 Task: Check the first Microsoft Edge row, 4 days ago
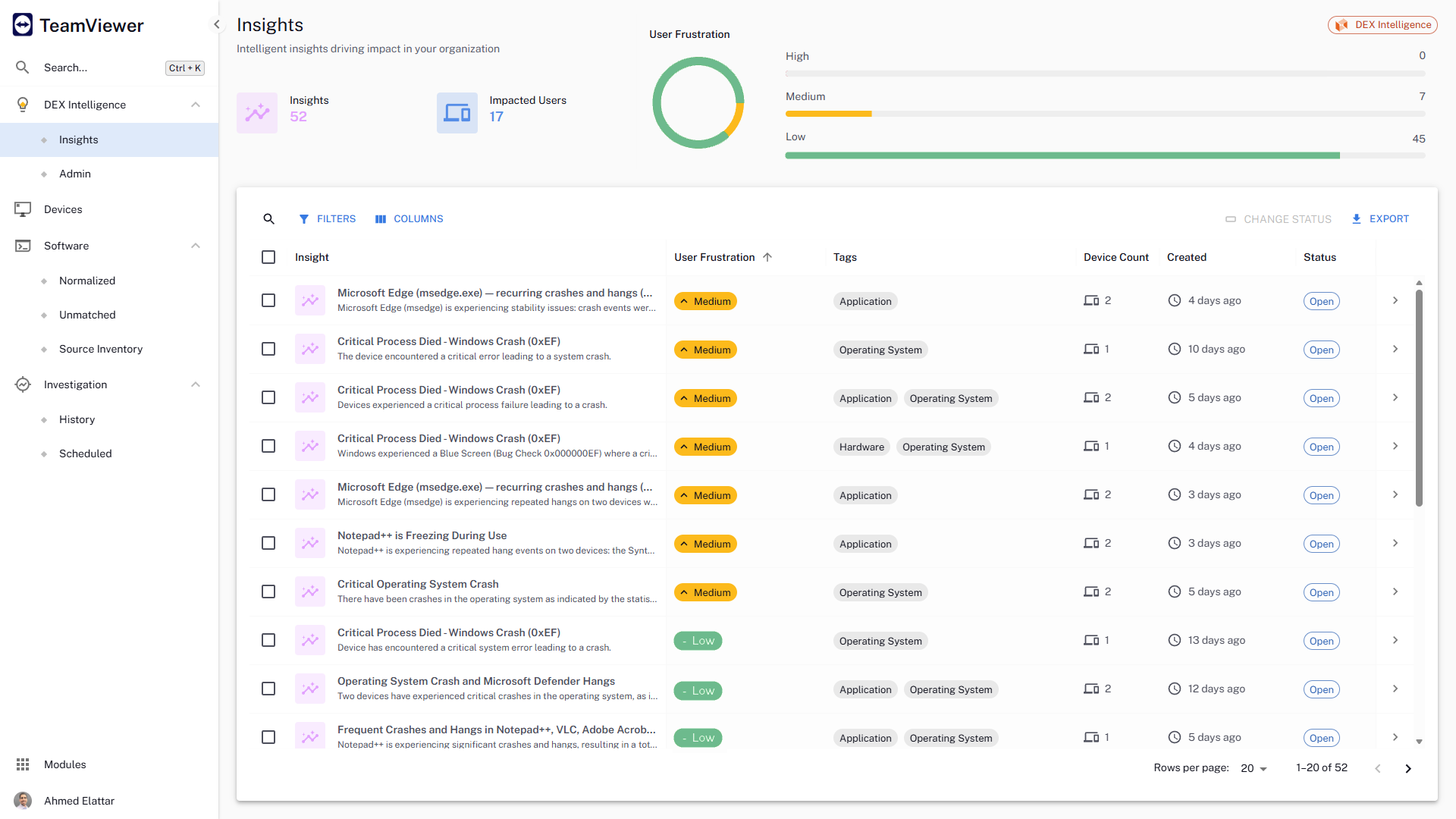268,300
